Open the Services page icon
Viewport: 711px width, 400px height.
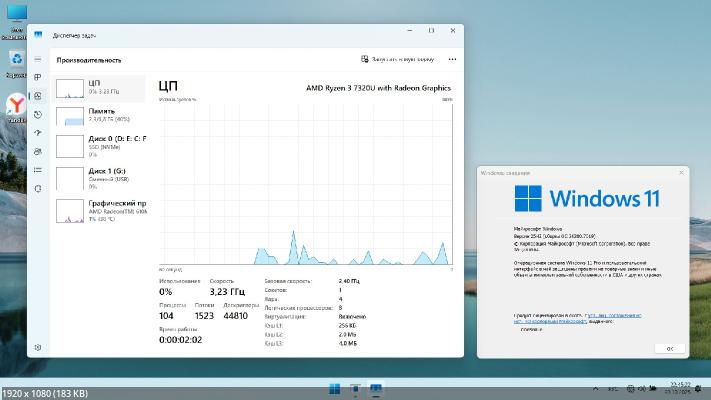click(x=38, y=187)
